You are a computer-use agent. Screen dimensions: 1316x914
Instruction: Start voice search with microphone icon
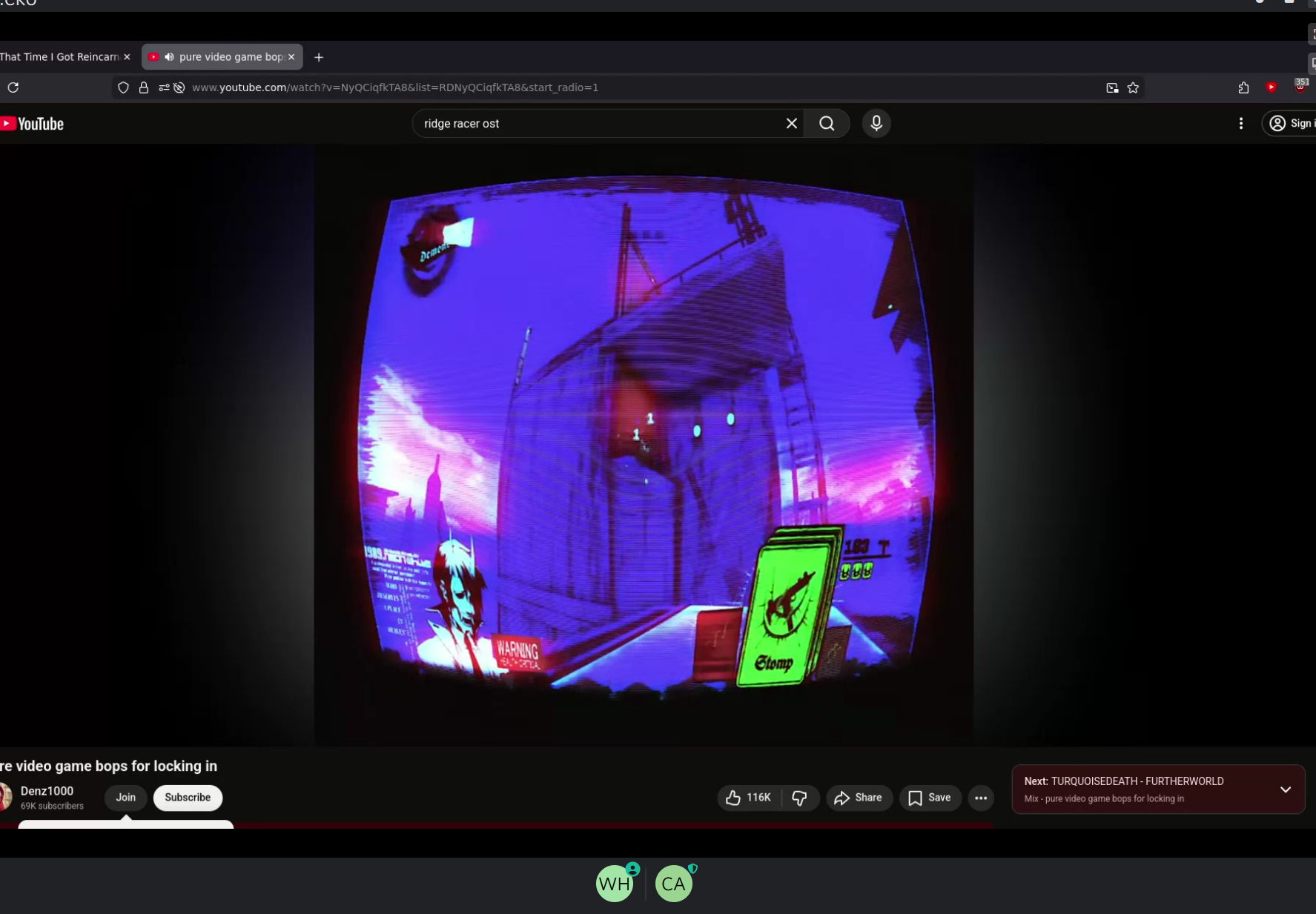[876, 124]
